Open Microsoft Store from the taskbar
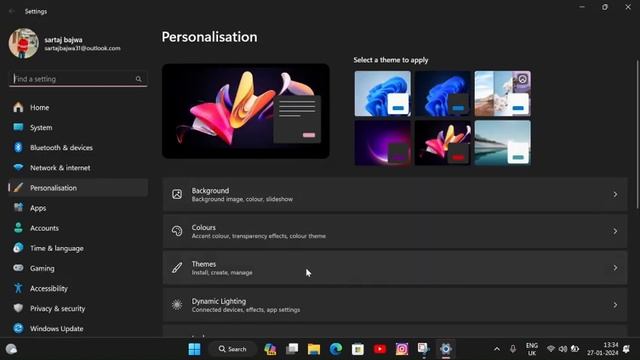Screen dimensions: 640x360 (x=358, y=349)
